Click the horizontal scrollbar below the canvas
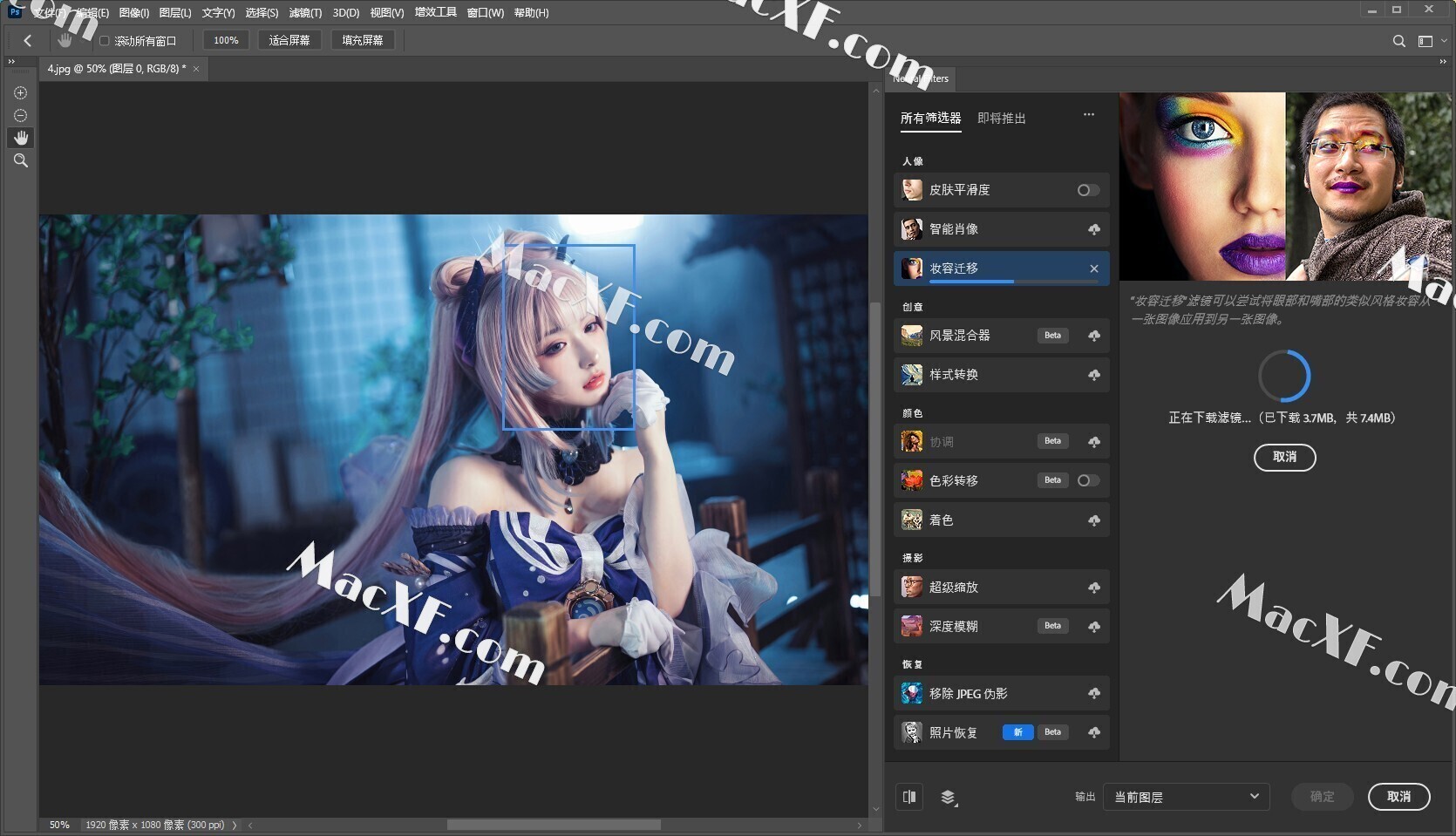The image size is (1456, 836). pos(554,825)
